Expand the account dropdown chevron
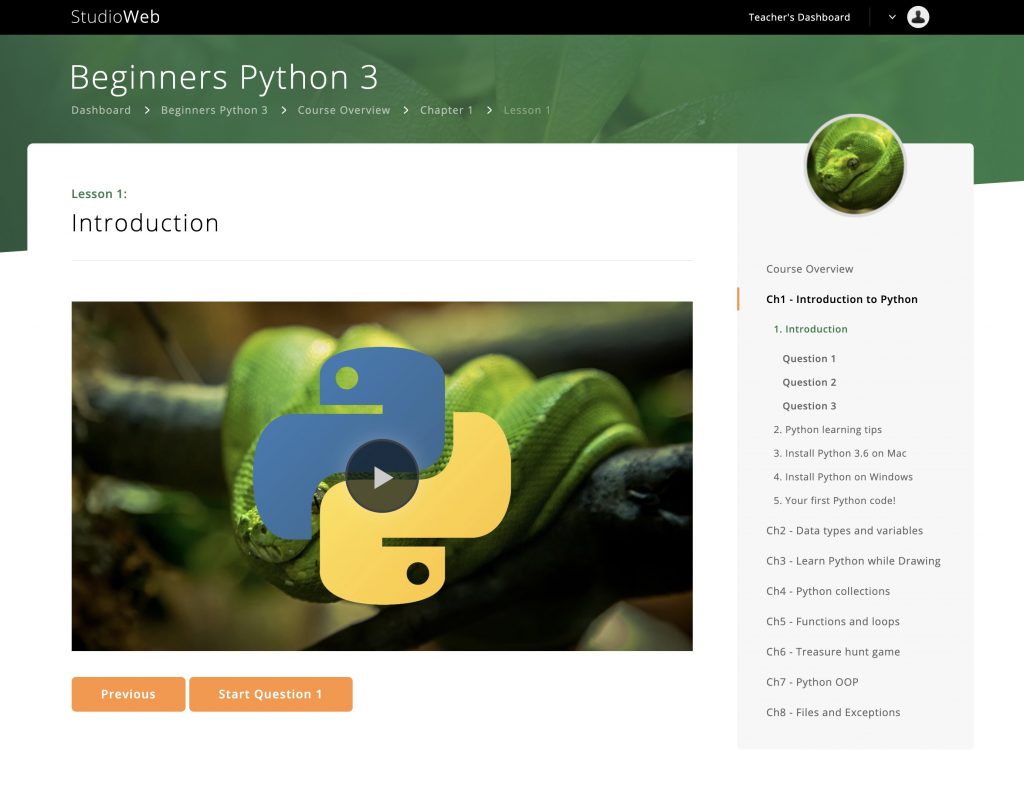 click(892, 17)
